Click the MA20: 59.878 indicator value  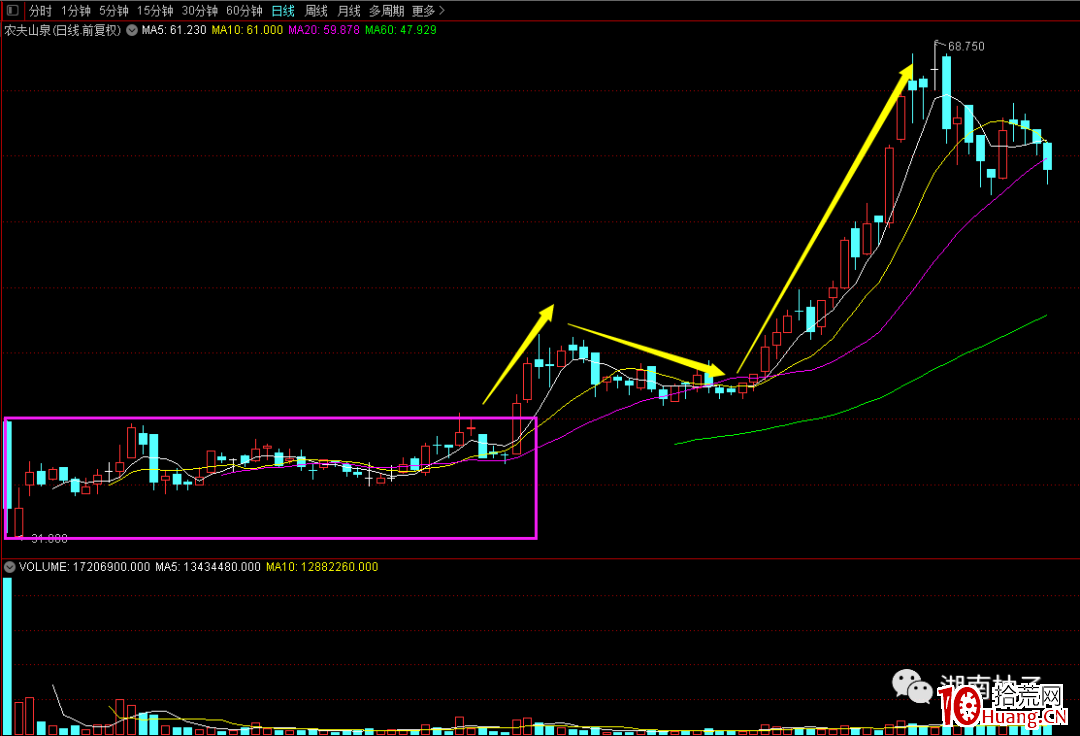[324, 30]
